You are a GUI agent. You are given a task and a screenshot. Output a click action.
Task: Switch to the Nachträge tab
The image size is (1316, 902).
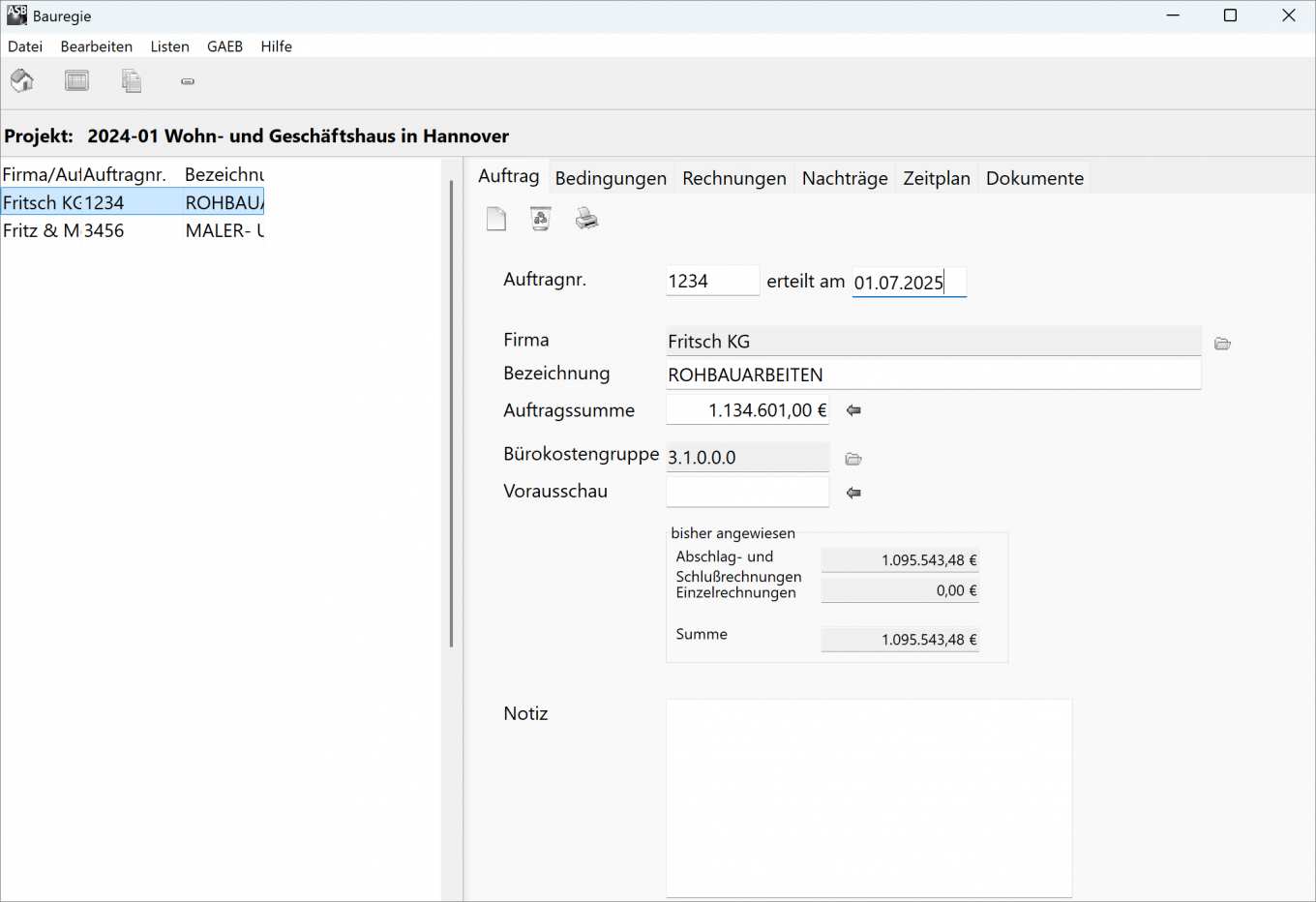844,178
